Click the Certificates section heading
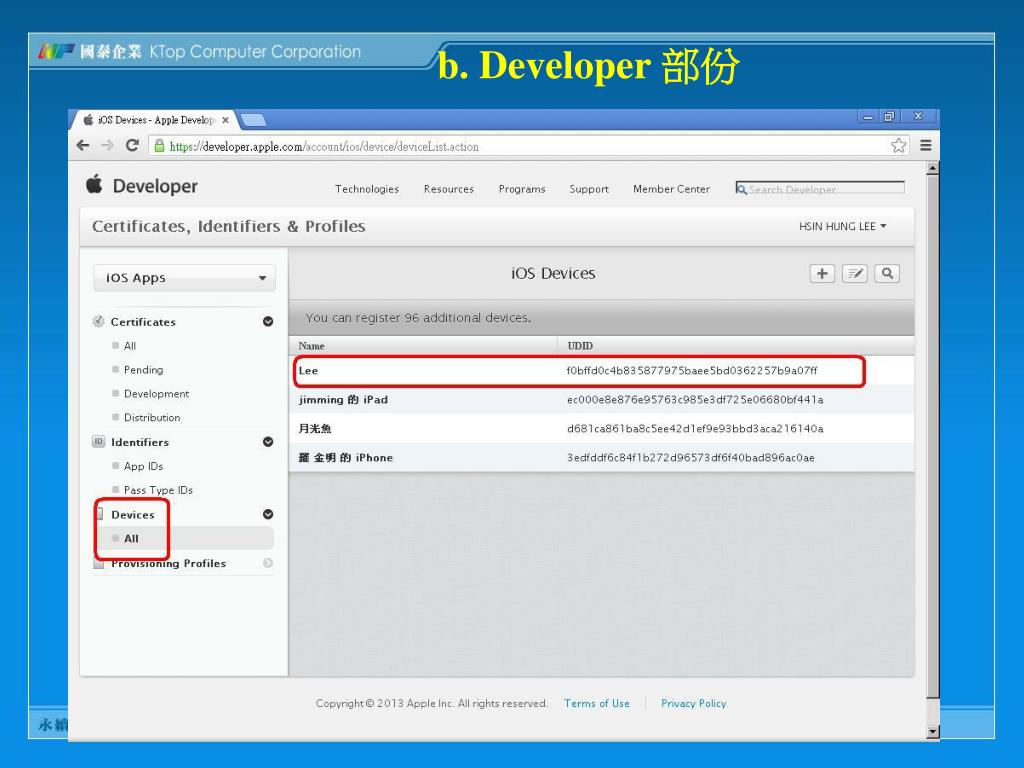The width and height of the screenshot is (1024, 768). pos(143,322)
